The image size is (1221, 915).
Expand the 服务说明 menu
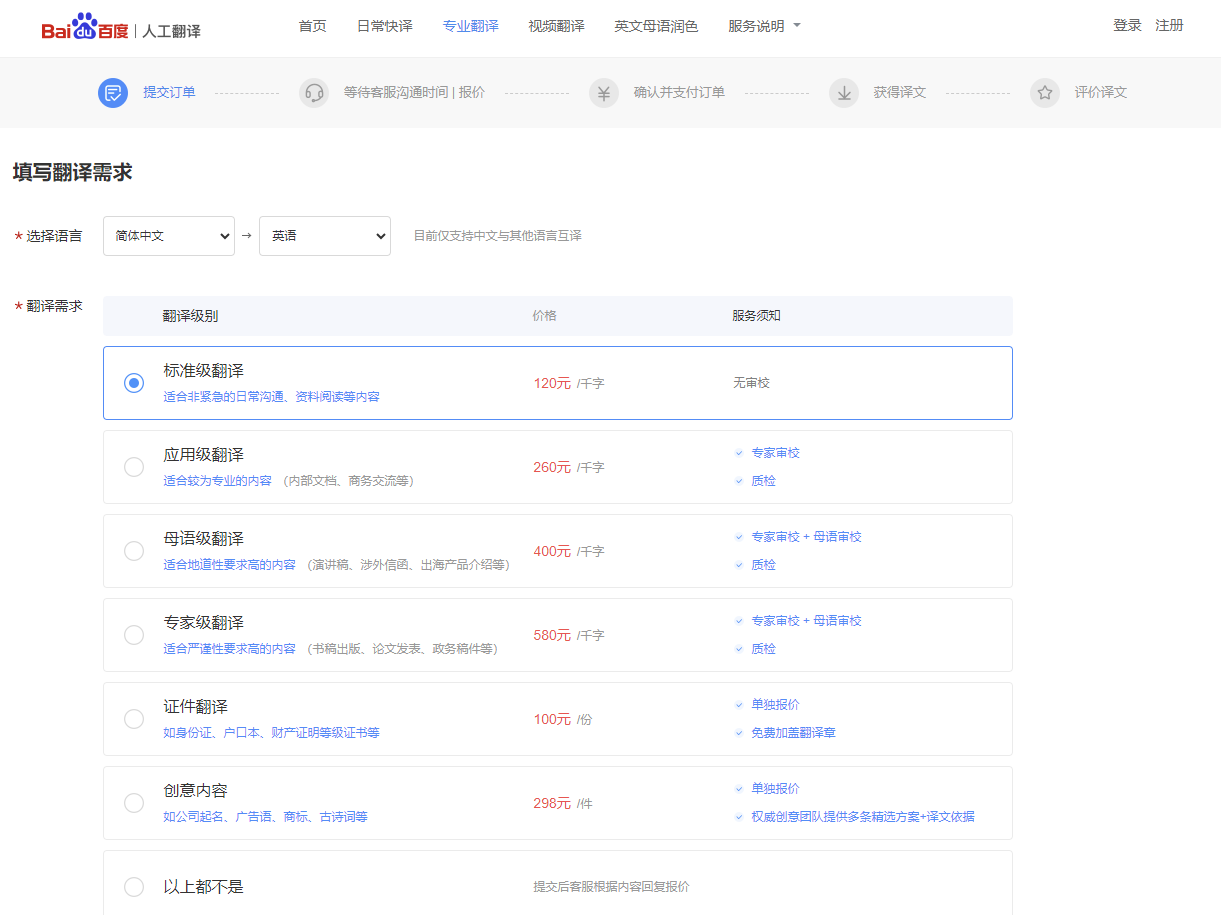(x=765, y=26)
